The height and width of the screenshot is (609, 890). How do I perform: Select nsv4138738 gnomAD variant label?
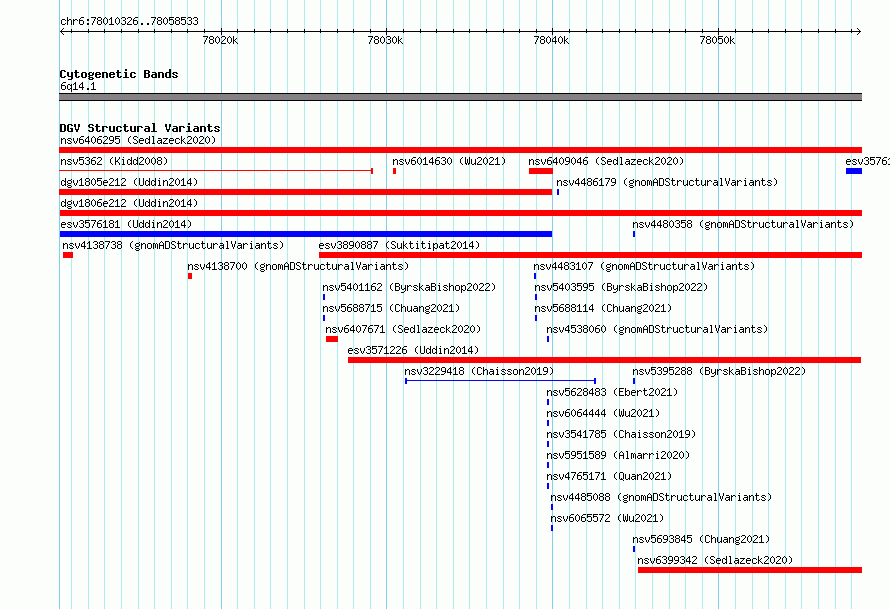(173, 245)
